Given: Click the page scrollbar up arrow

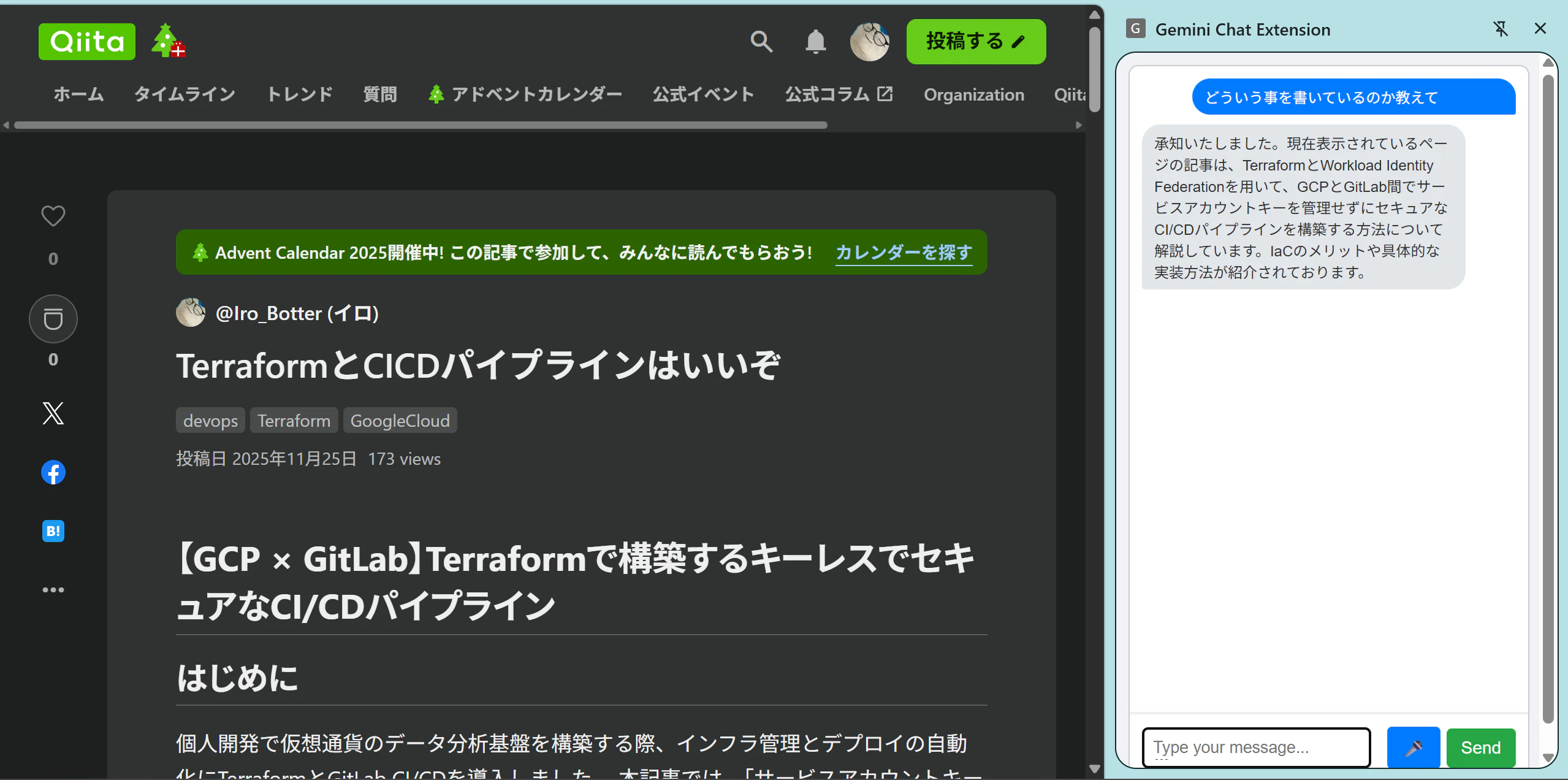Looking at the screenshot, I should [1095, 15].
